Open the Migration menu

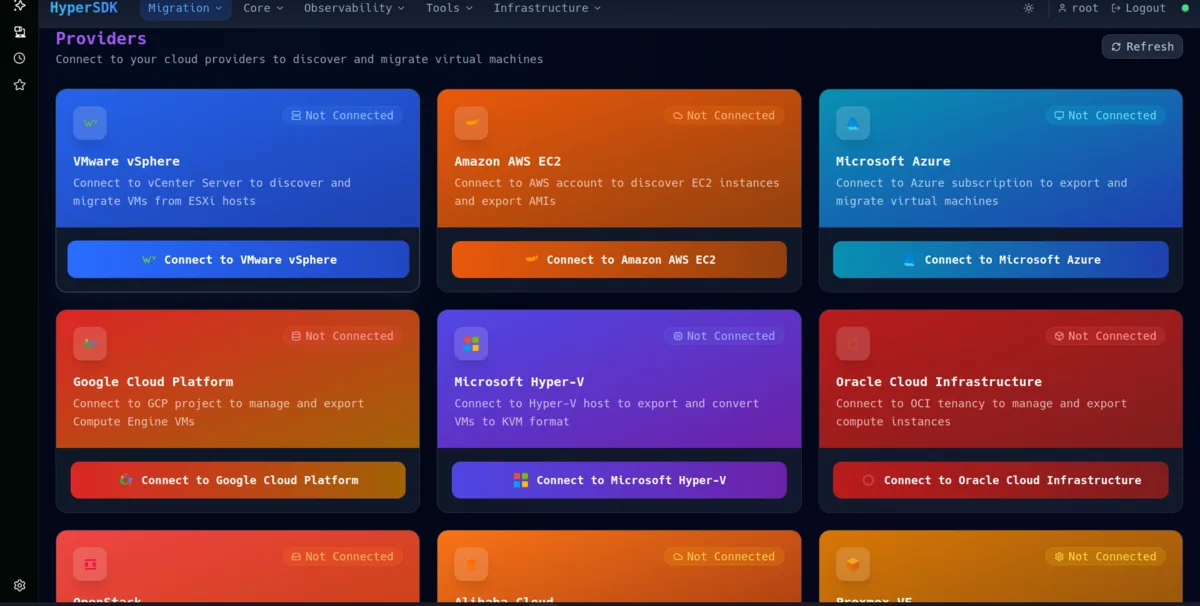(x=184, y=8)
